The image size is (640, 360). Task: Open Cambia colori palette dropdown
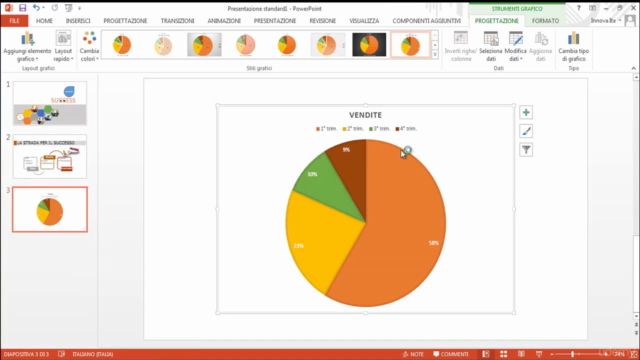(x=89, y=47)
